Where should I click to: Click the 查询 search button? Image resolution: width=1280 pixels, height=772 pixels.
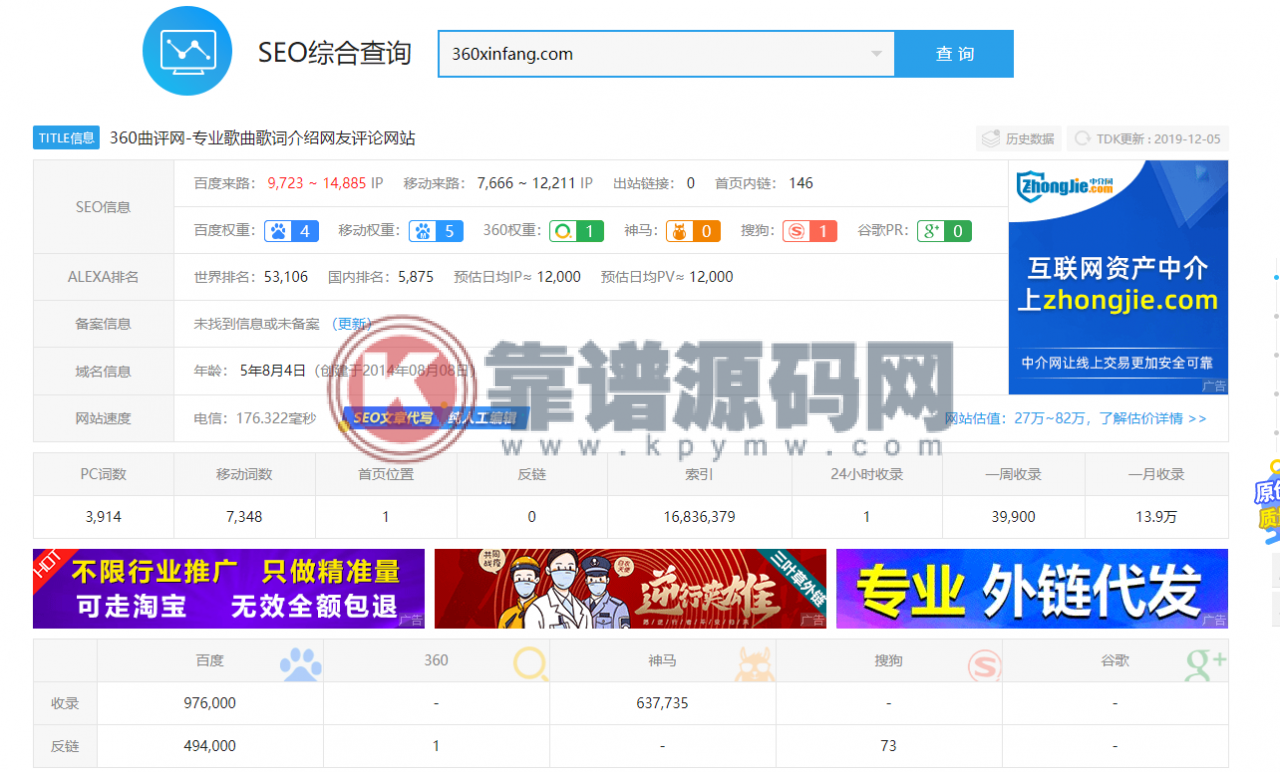[x=954, y=54]
